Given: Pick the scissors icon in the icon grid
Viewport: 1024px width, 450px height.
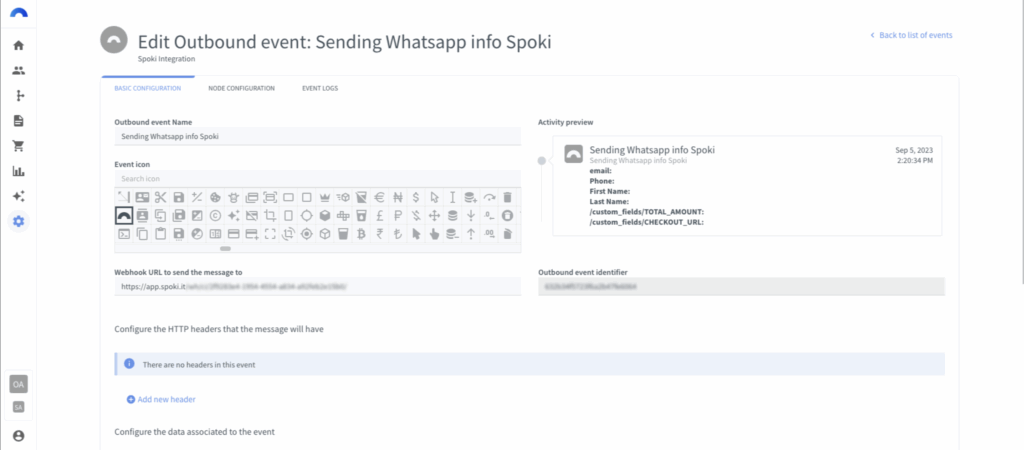Looking at the screenshot, I should tap(160, 197).
